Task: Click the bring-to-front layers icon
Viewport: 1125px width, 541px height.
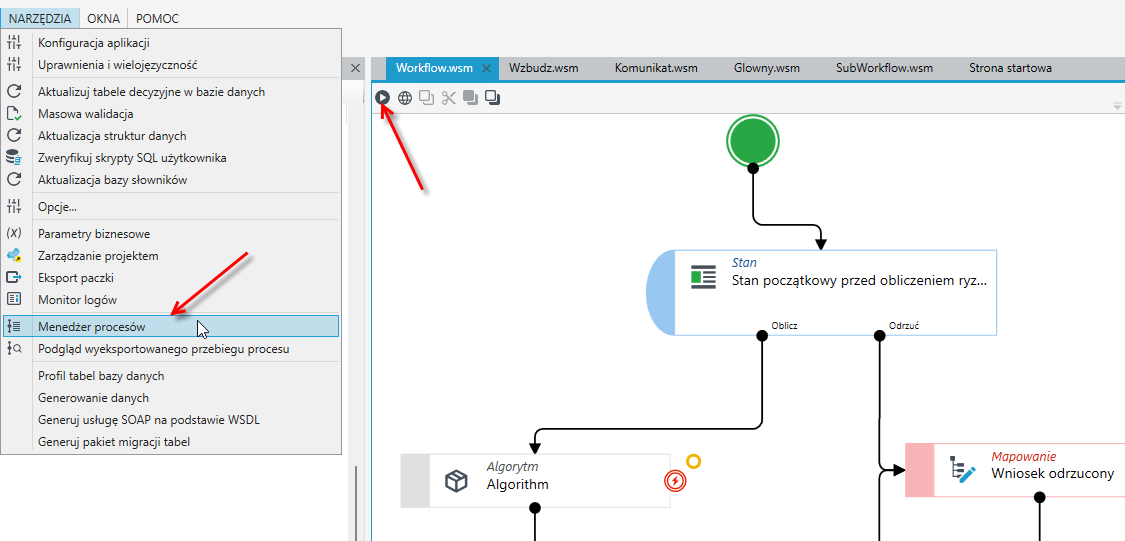Action: 471,98
